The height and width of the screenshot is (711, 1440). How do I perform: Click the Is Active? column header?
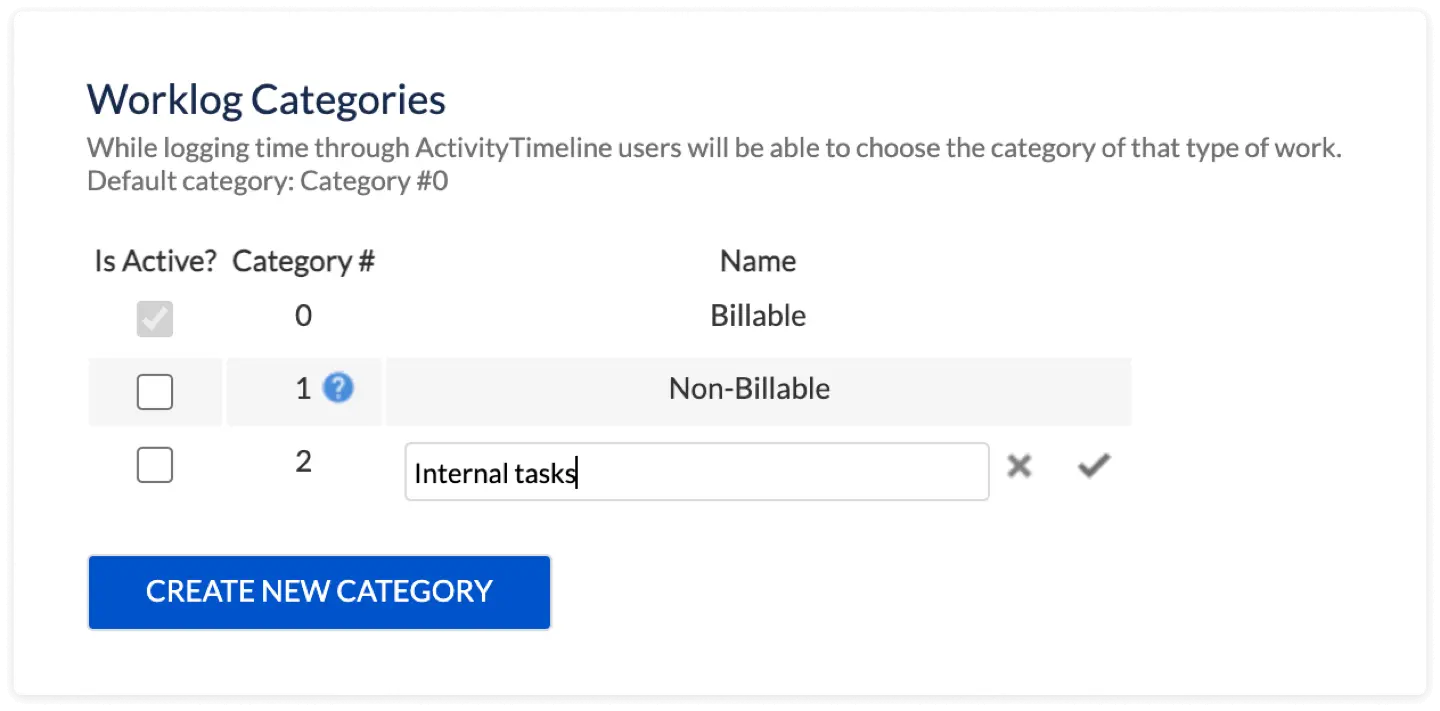(x=154, y=260)
